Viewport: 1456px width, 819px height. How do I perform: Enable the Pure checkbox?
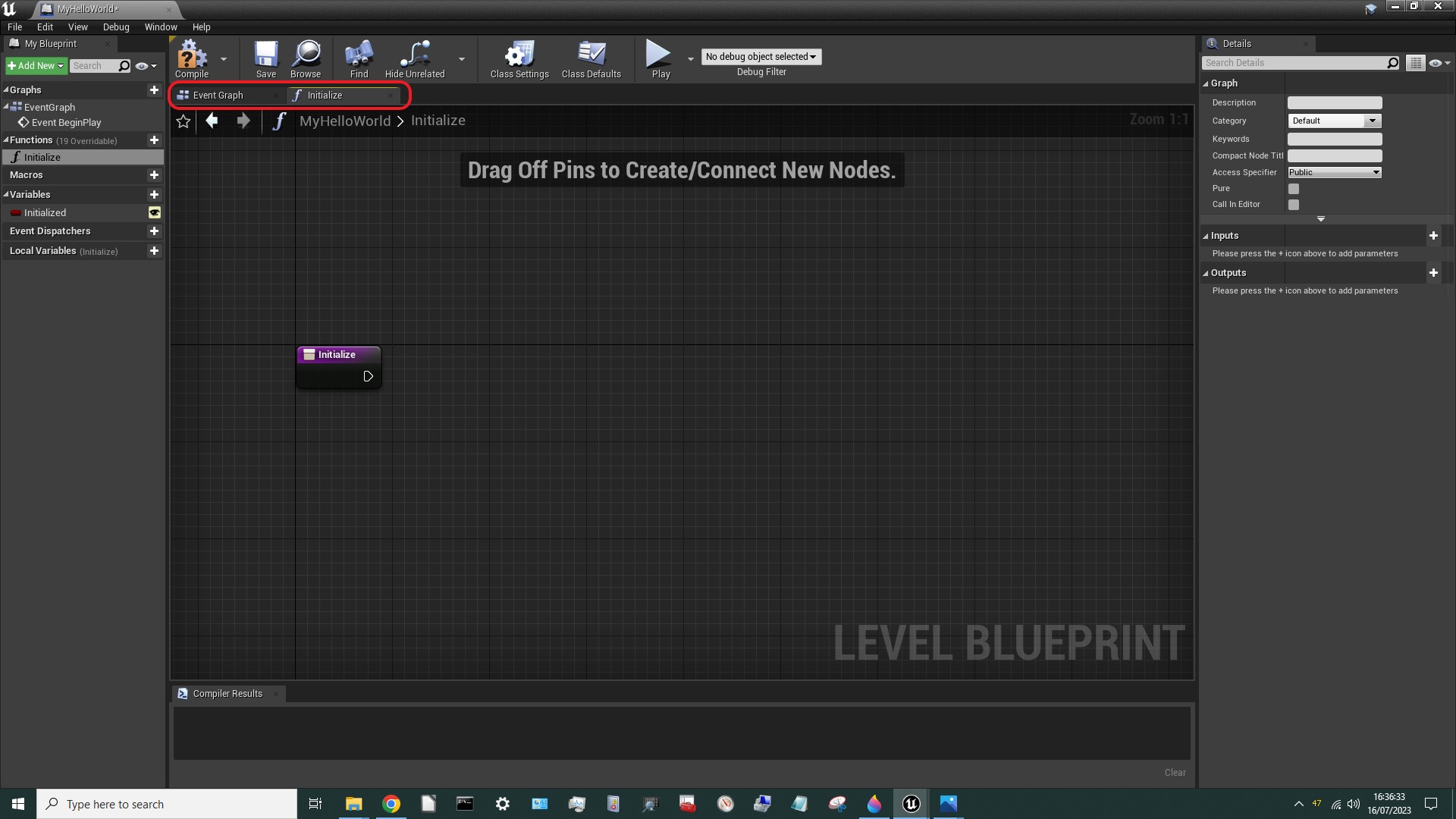[1294, 189]
